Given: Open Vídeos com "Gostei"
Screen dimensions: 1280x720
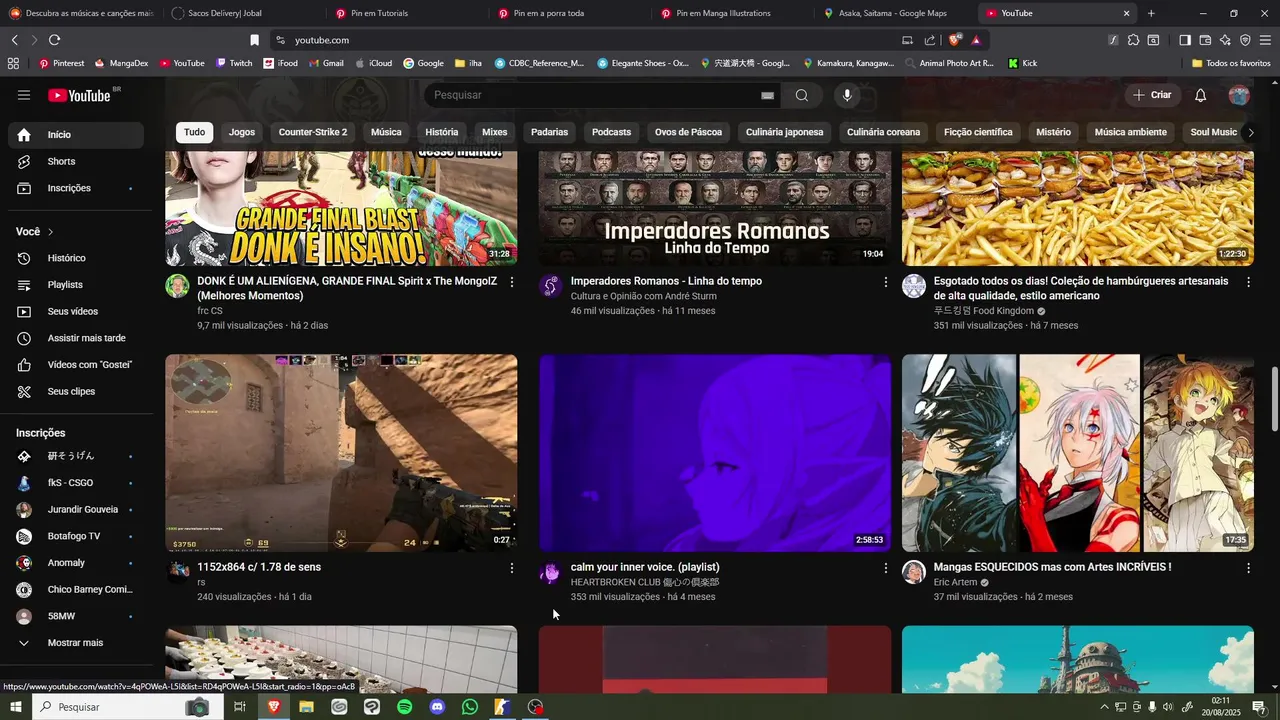Looking at the screenshot, I should point(76,365).
